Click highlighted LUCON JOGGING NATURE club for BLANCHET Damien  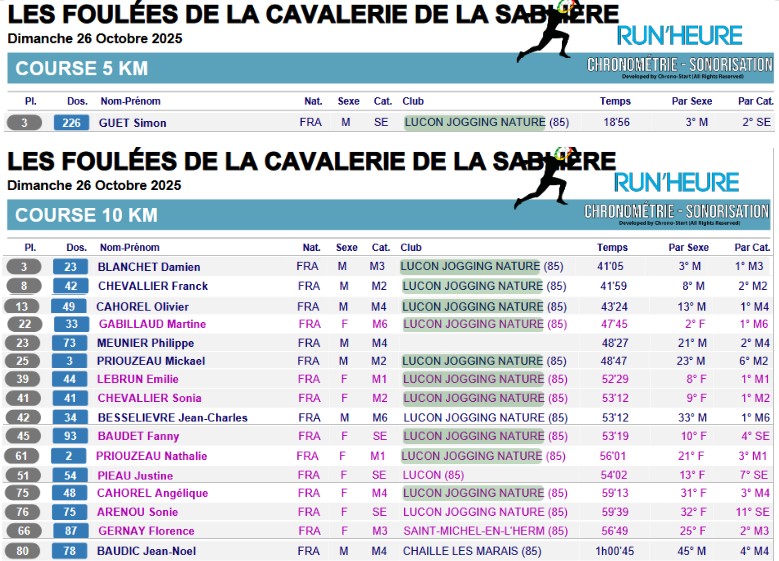point(471,267)
